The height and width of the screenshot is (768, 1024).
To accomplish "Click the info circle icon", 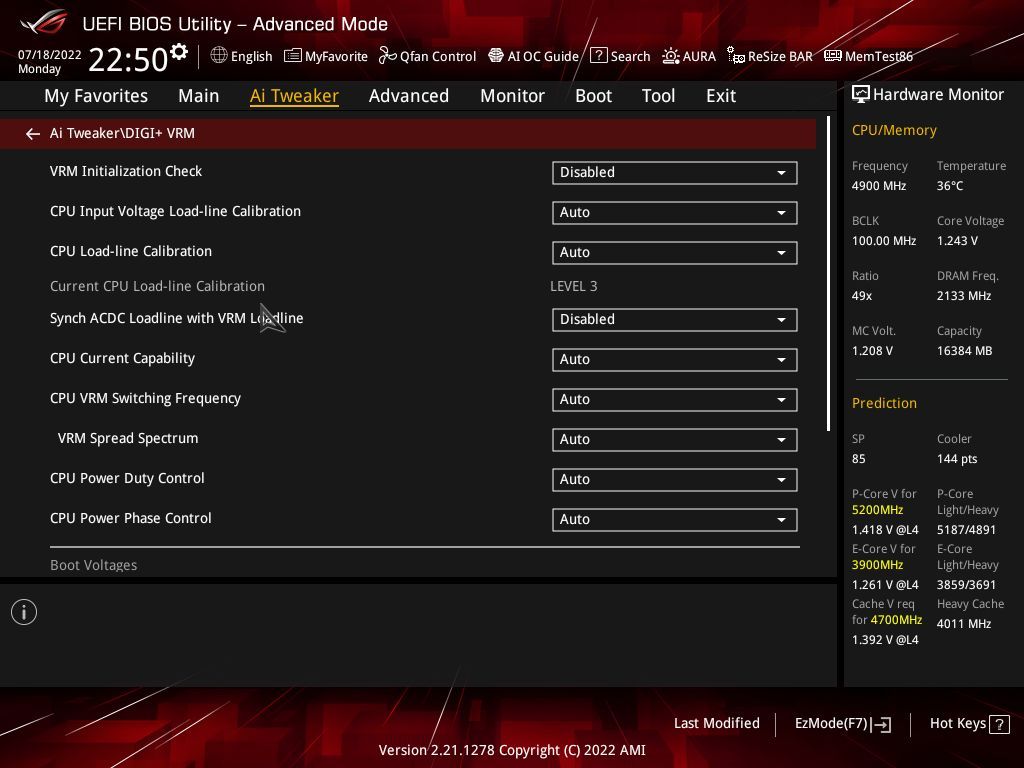I will (24, 613).
